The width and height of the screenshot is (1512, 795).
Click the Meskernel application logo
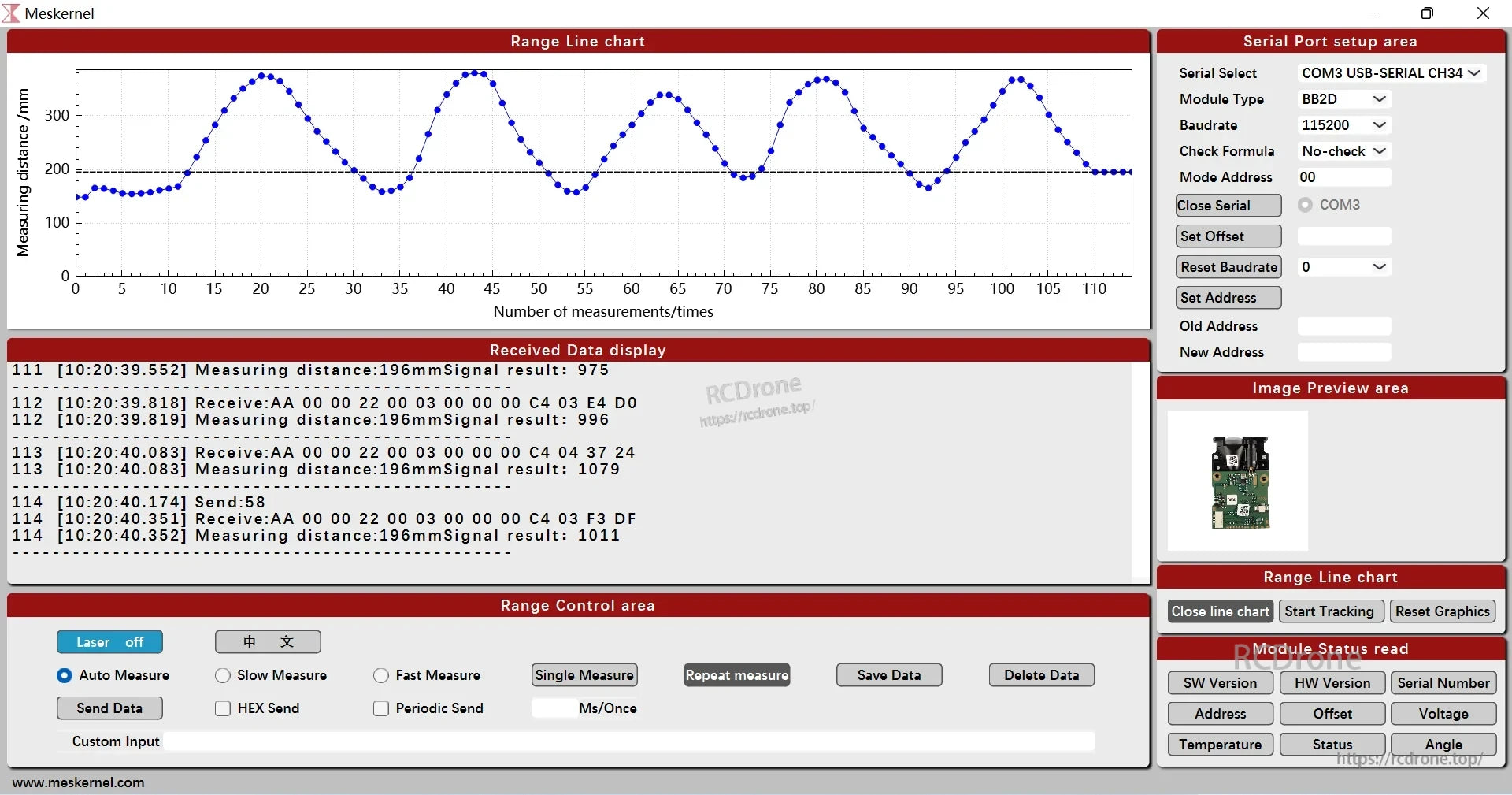pyautogui.click(x=12, y=13)
